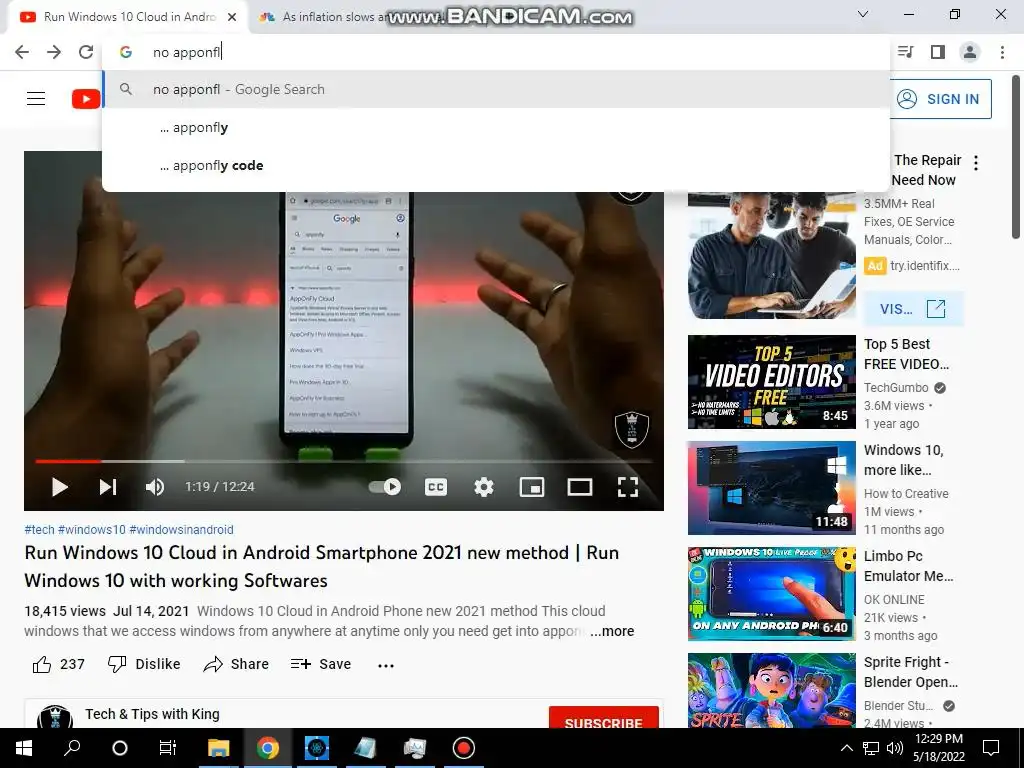Open the Tech & Tips with King channel avatar
1024x768 pixels.
point(55,717)
